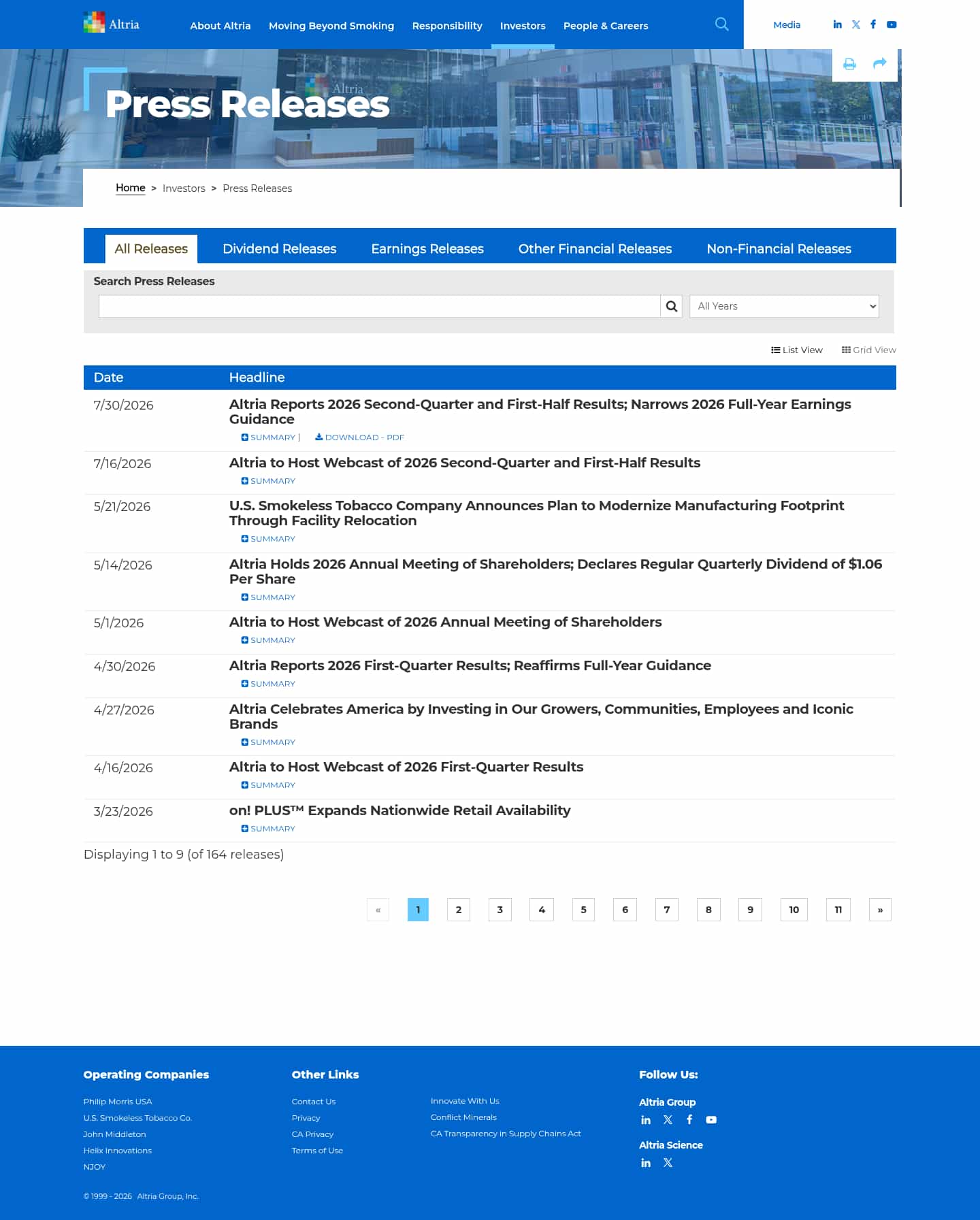Viewport: 980px width, 1220px height.
Task: Click inside the press release search field
Action: [x=379, y=306]
